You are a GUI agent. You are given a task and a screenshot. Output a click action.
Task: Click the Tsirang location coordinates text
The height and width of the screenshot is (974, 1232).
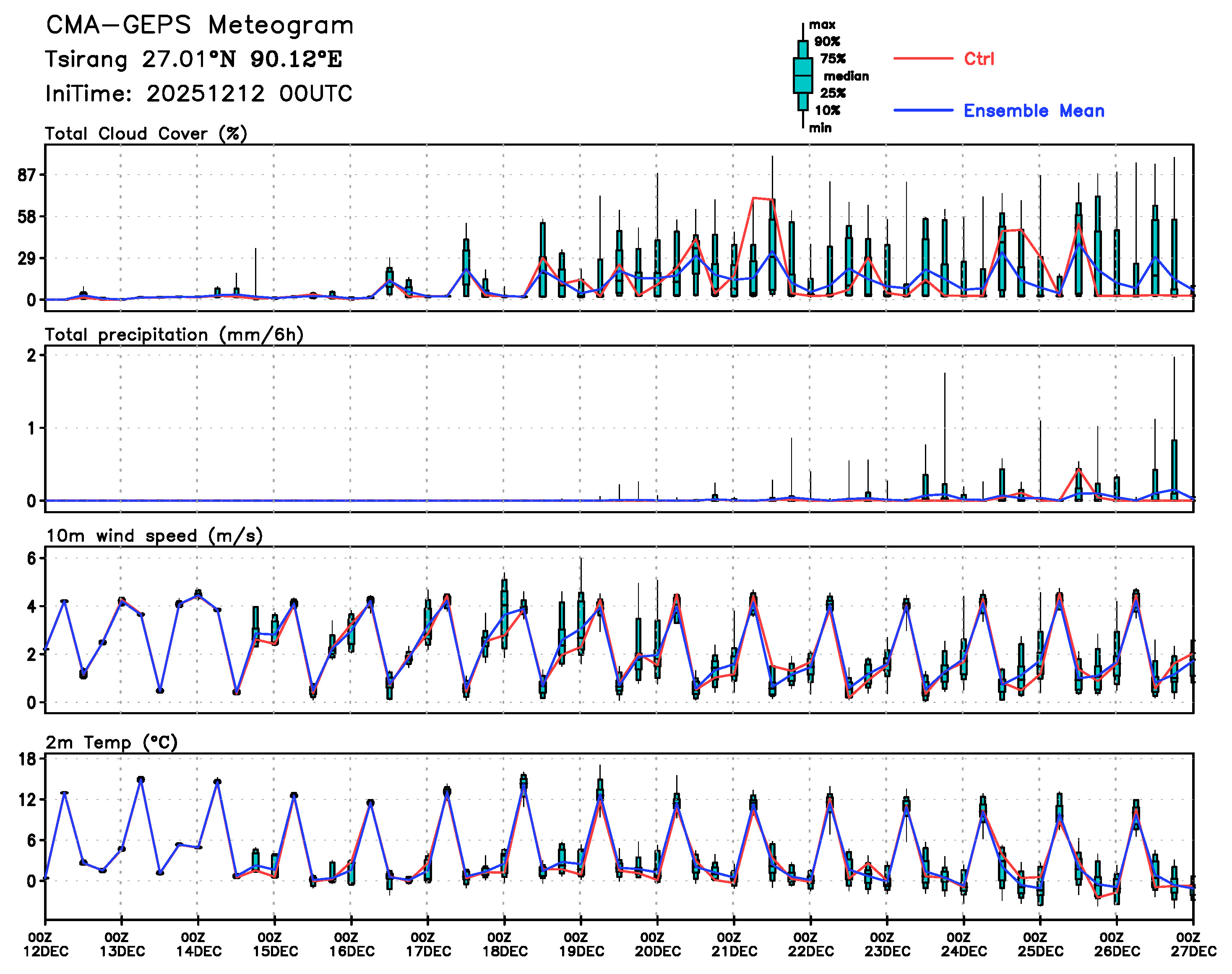pos(194,59)
